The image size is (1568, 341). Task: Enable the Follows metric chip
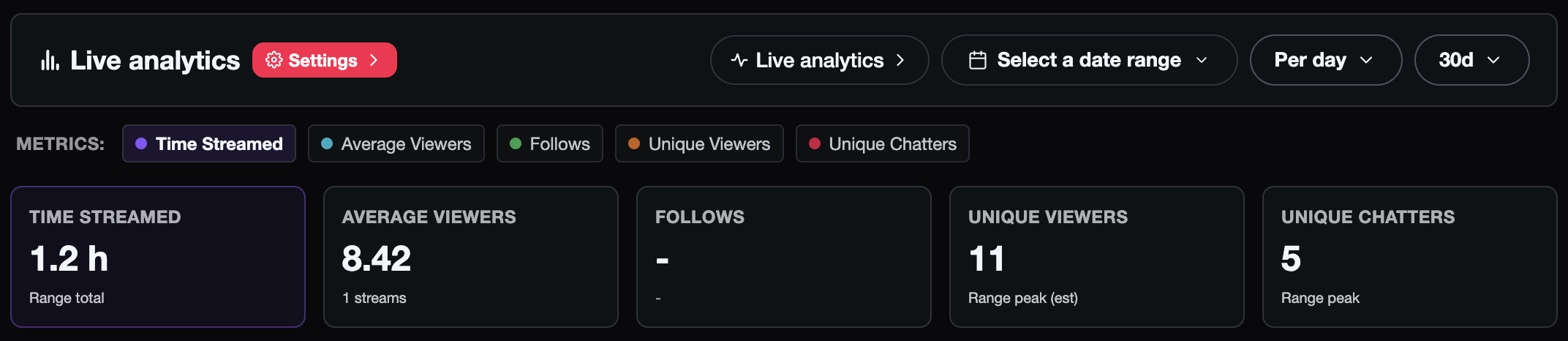click(x=550, y=143)
